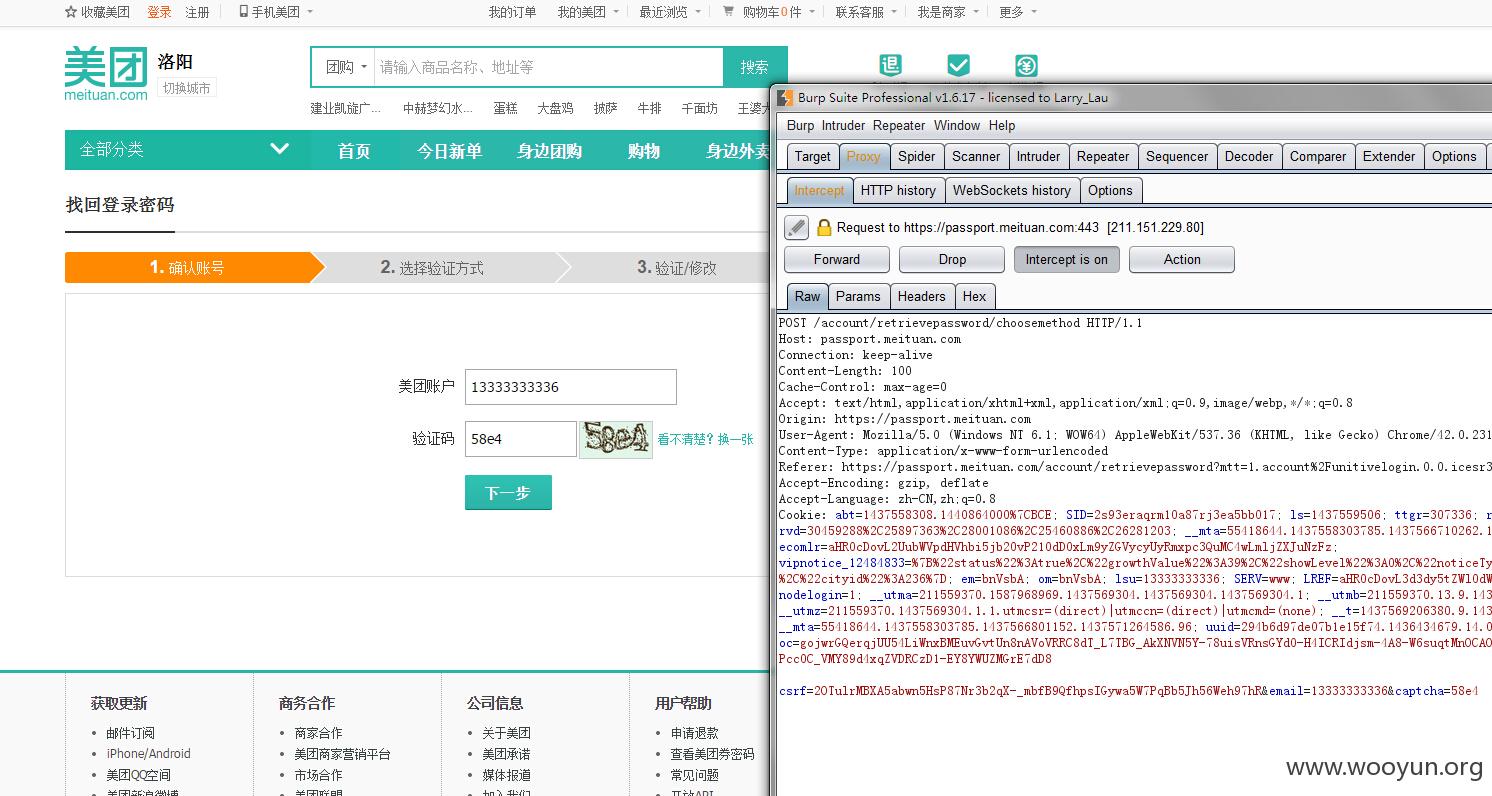Click the 下一步 next step button

(x=508, y=492)
